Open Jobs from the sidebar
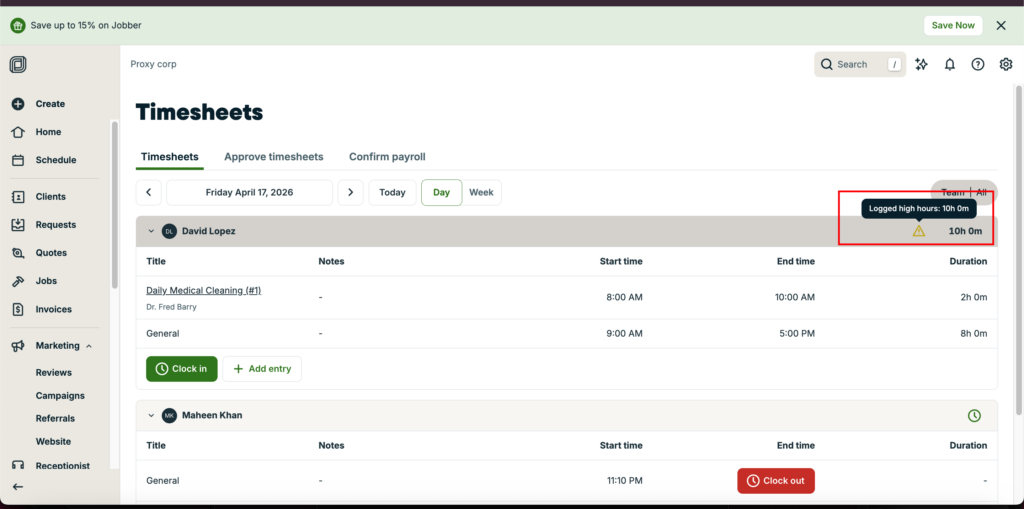Viewport: 1024px width, 509px height. pos(46,281)
